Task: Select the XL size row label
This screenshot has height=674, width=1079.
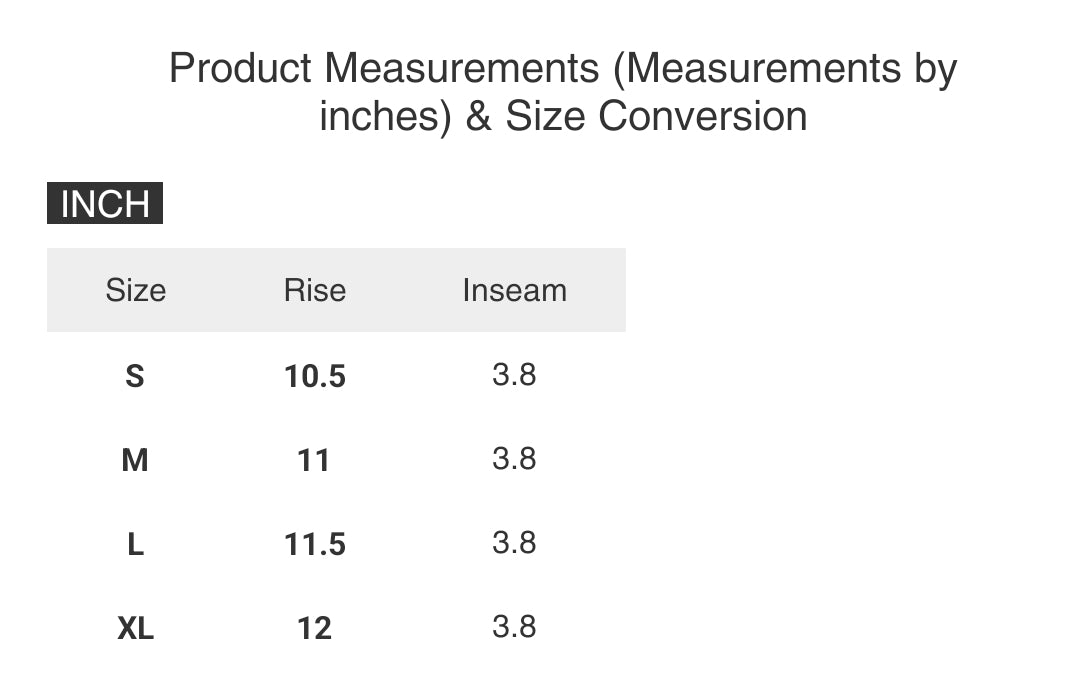Action: (135, 628)
